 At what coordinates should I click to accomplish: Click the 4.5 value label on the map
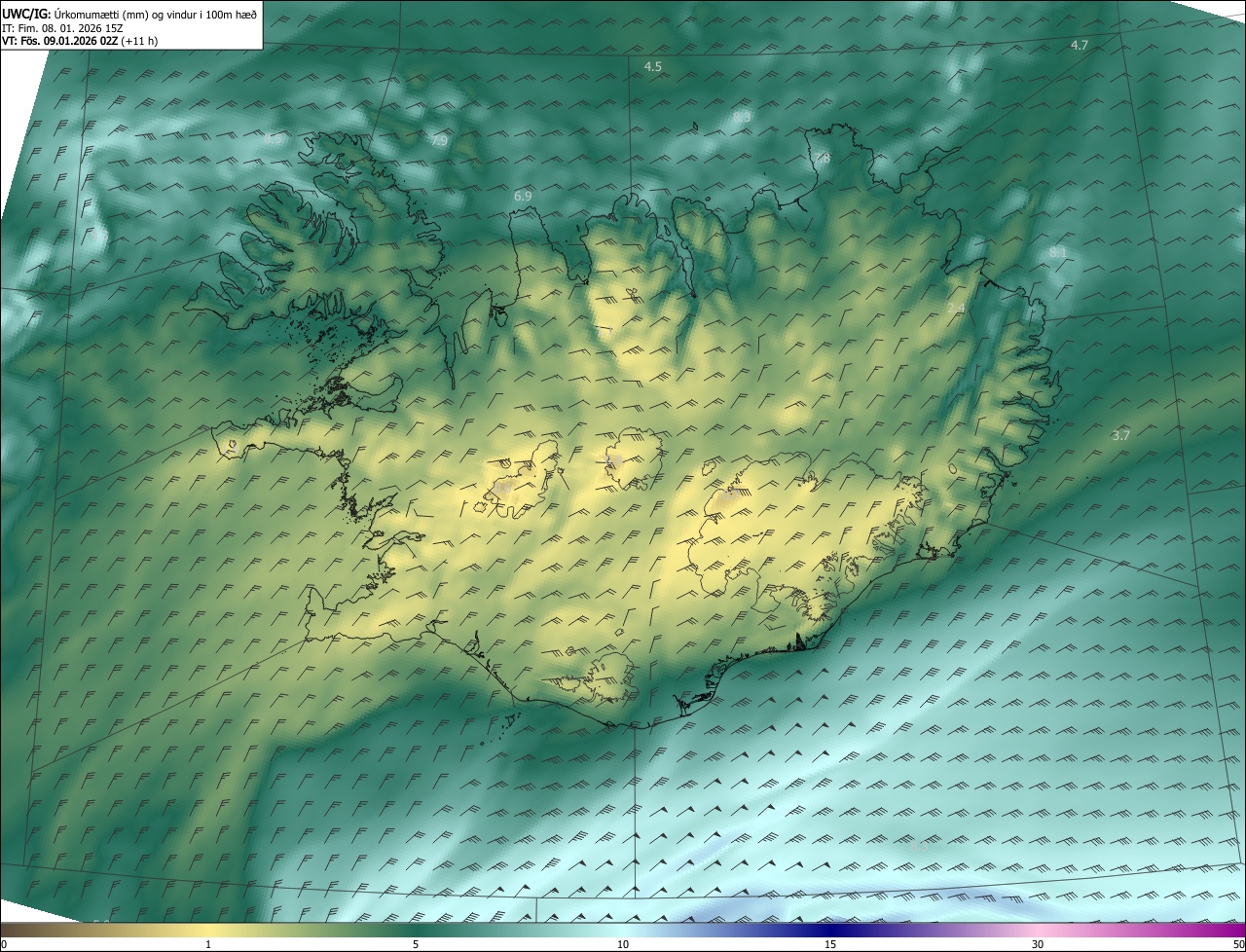[x=653, y=67]
